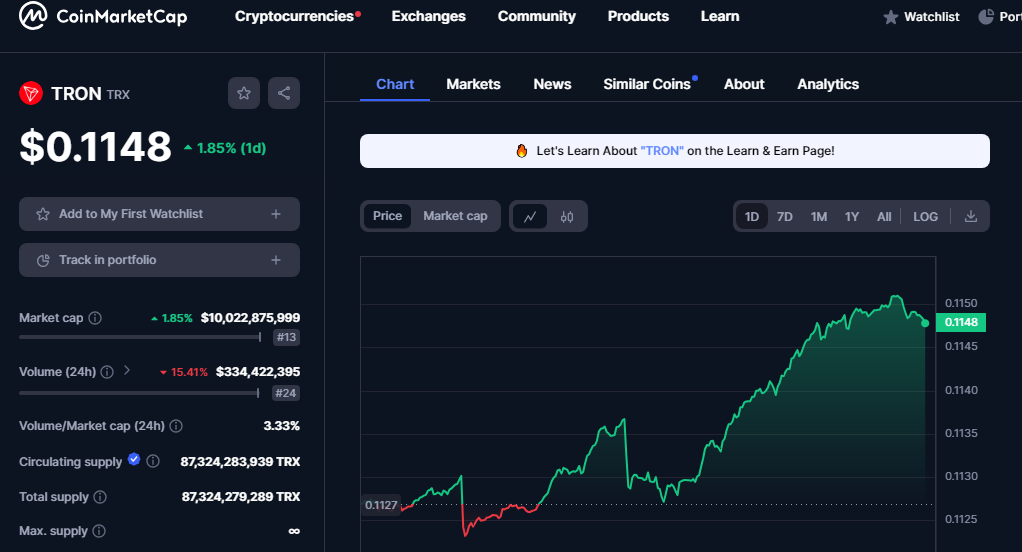1022x552 pixels.
Task: Click the 0.1148 current price tag on chart
Action: [x=961, y=322]
